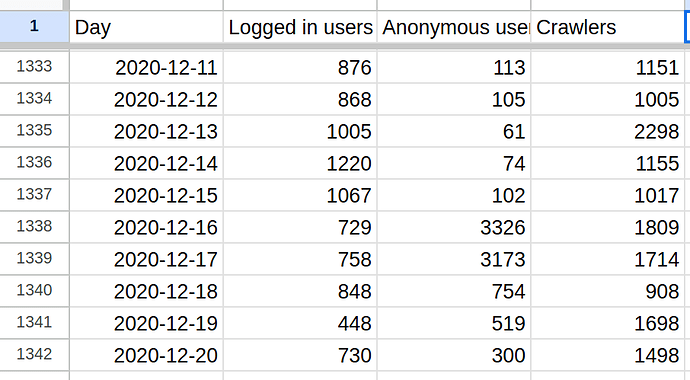Viewport: 690px width, 380px height.
Task: Select entire row 1342
Action: pyautogui.click(x=34, y=354)
